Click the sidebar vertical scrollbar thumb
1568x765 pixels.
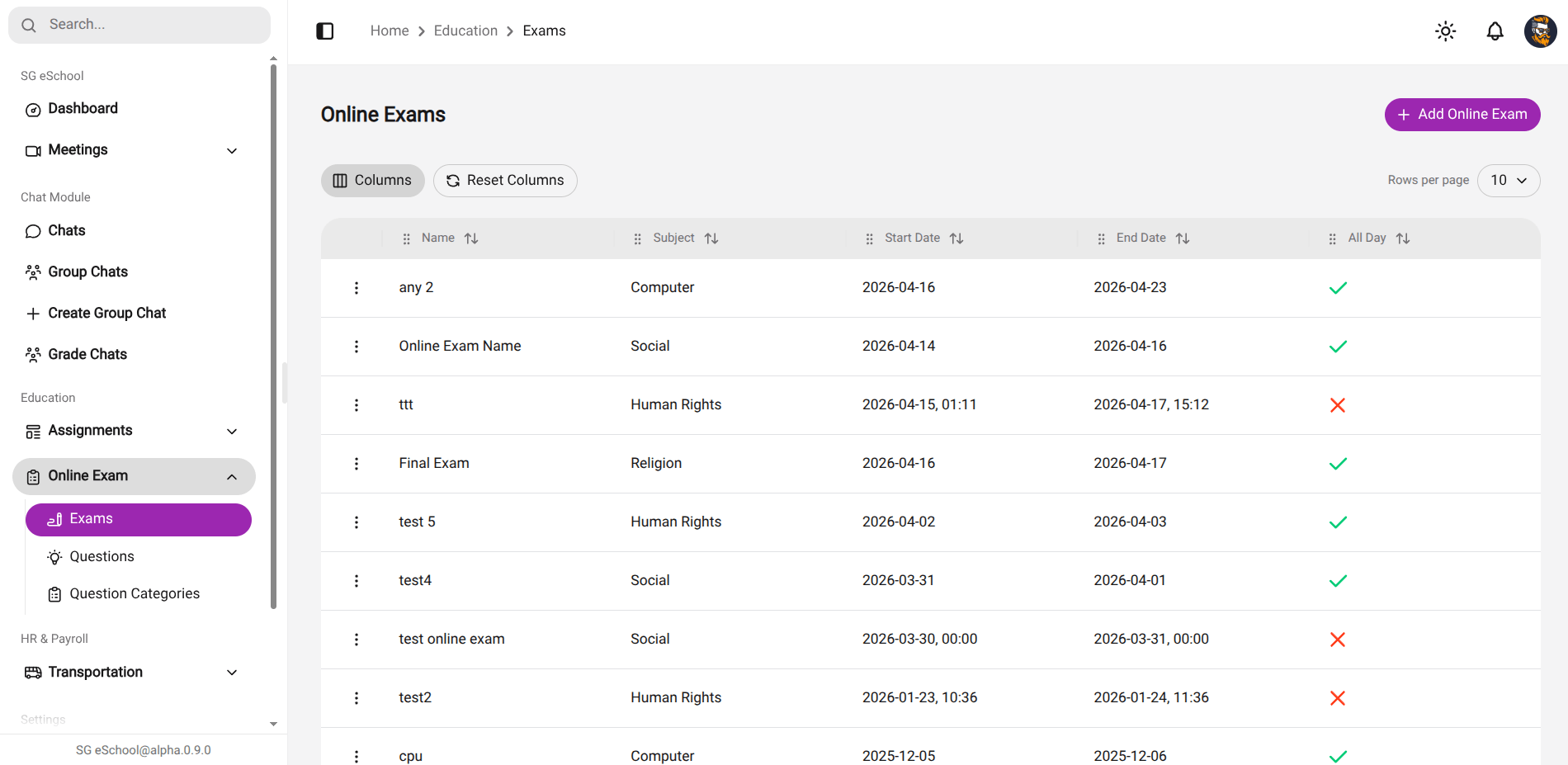[x=273, y=337]
